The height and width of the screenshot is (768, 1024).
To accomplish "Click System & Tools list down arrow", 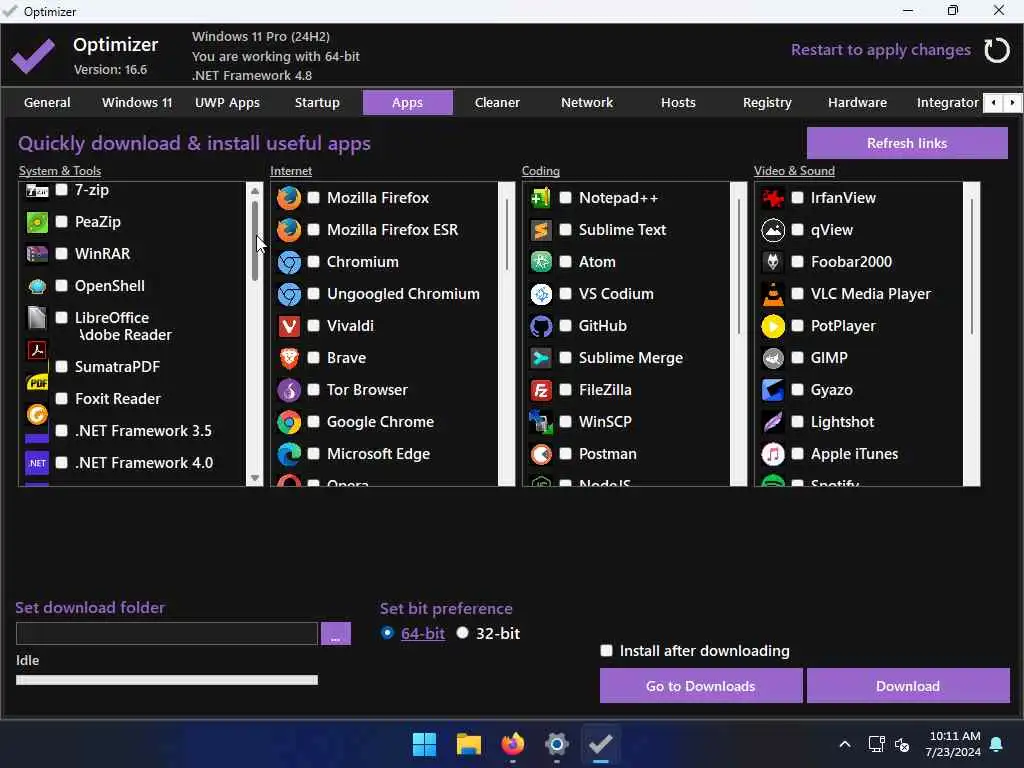I will (x=255, y=478).
